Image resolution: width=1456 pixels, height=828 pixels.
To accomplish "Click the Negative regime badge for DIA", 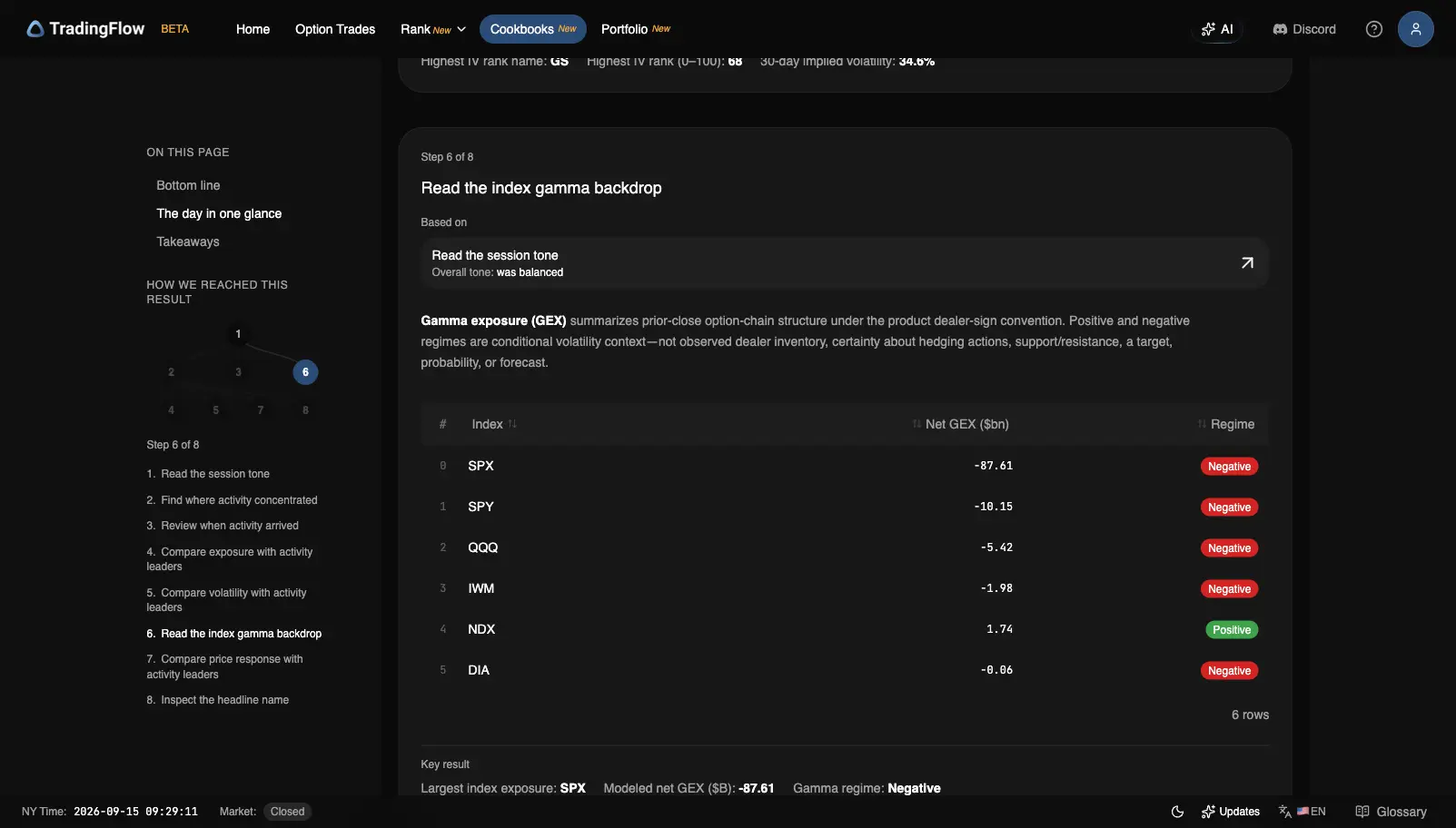I will (1229, 671).
